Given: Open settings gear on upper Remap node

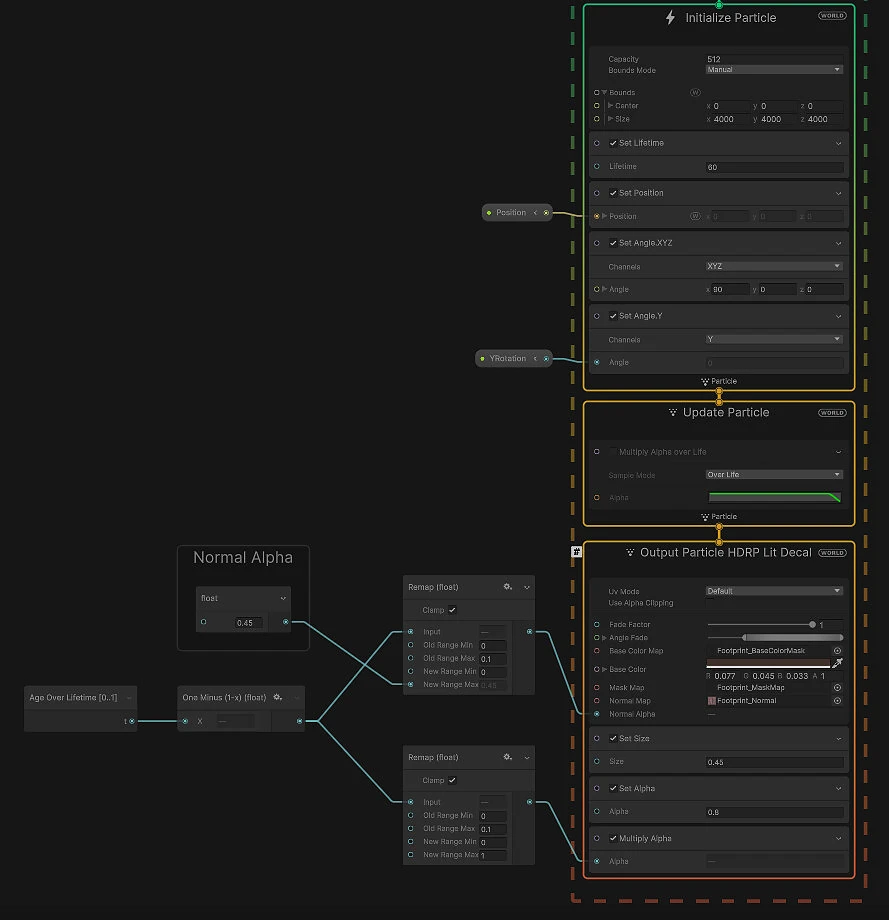Looking at the screenshot, I should pos(508,587).
